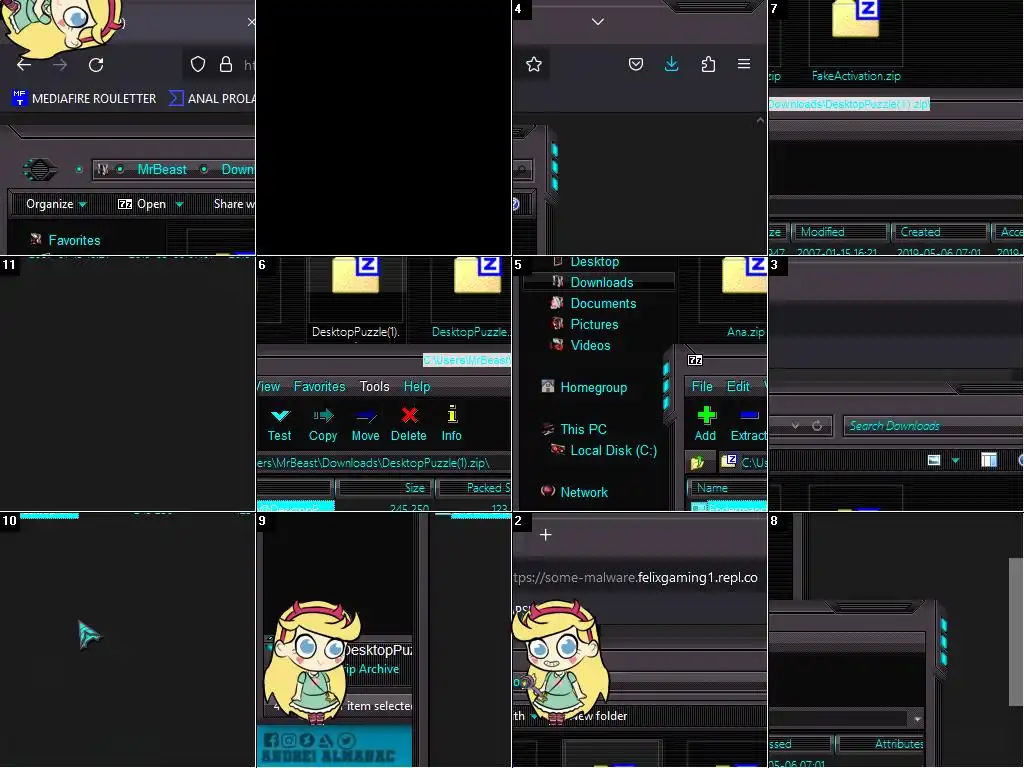Screen dimensions: 1024x768
Task: Click the browser forward arrow
Action: tap(60, 65)
